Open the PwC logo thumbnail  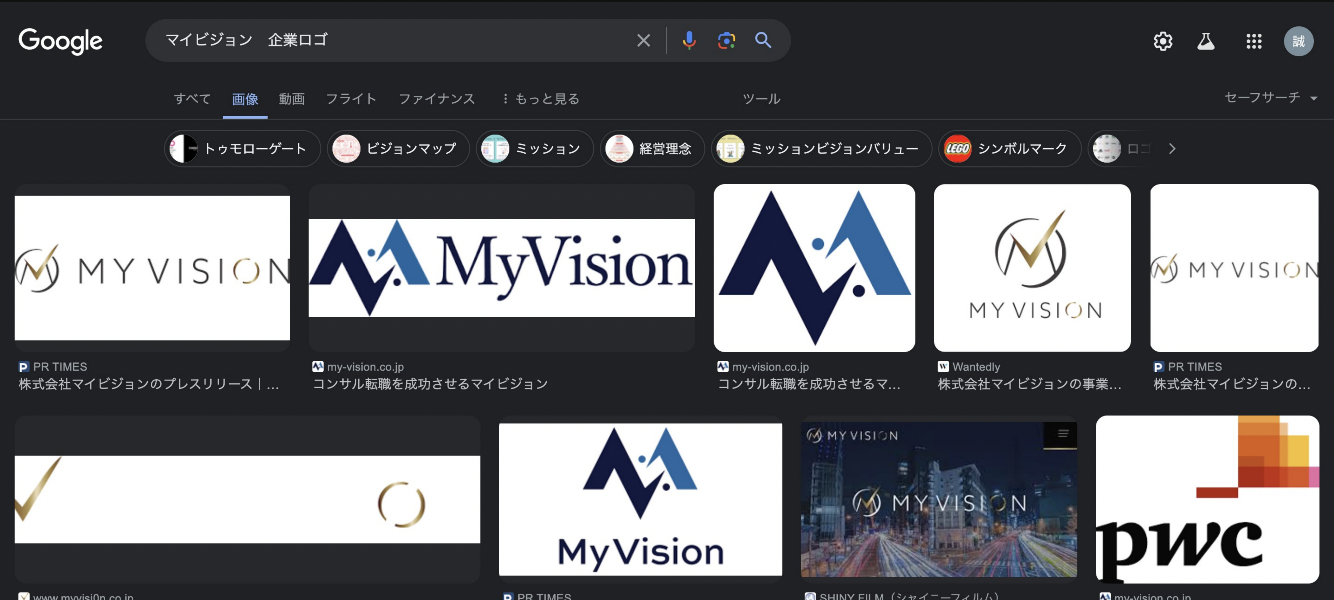tap(1207, 499)
